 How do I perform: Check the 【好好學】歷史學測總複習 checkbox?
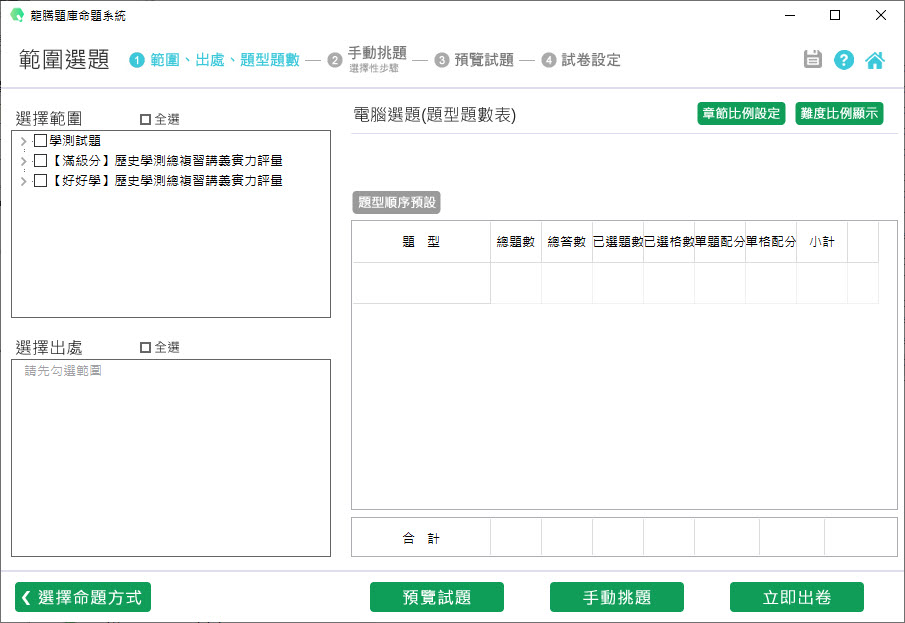click(x=40, y=181)
